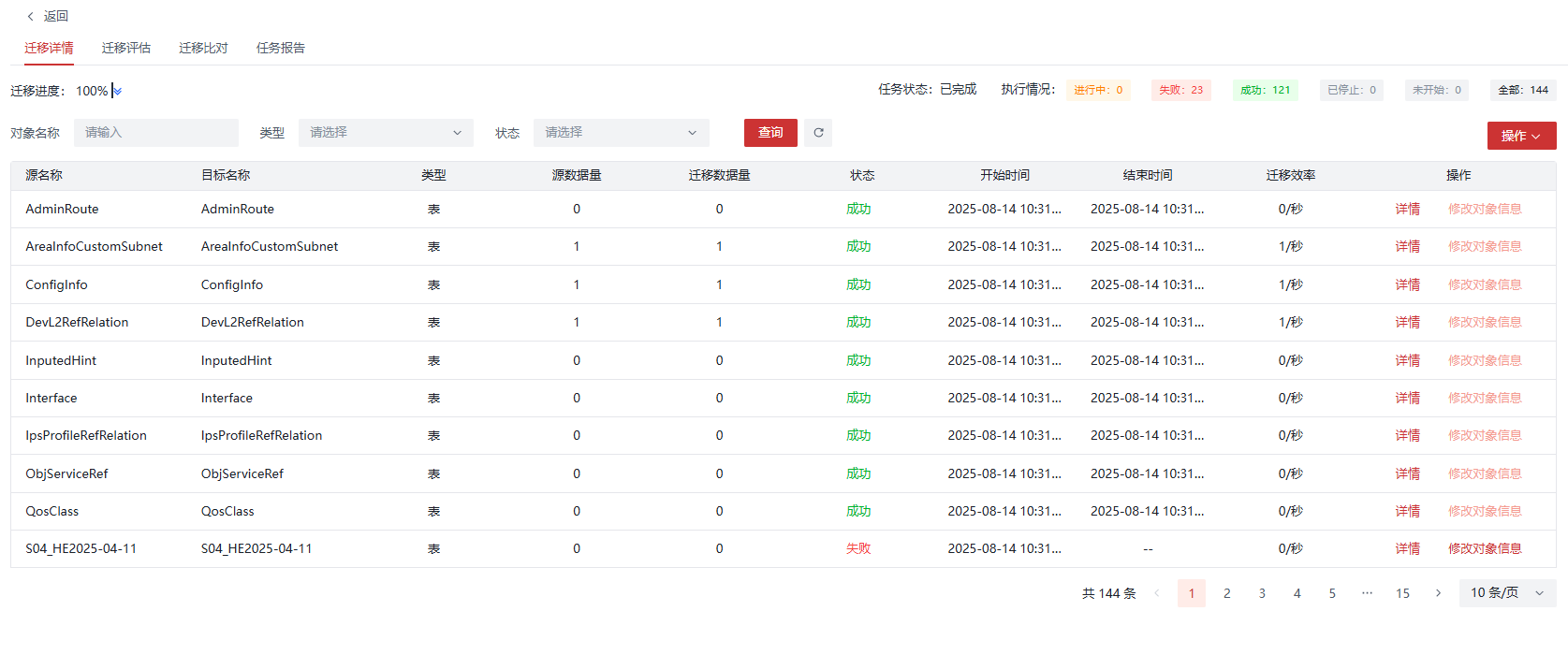Open 详情 for the ConfigInfo row
The image size is (1568, 655).
click(1407, 285)
